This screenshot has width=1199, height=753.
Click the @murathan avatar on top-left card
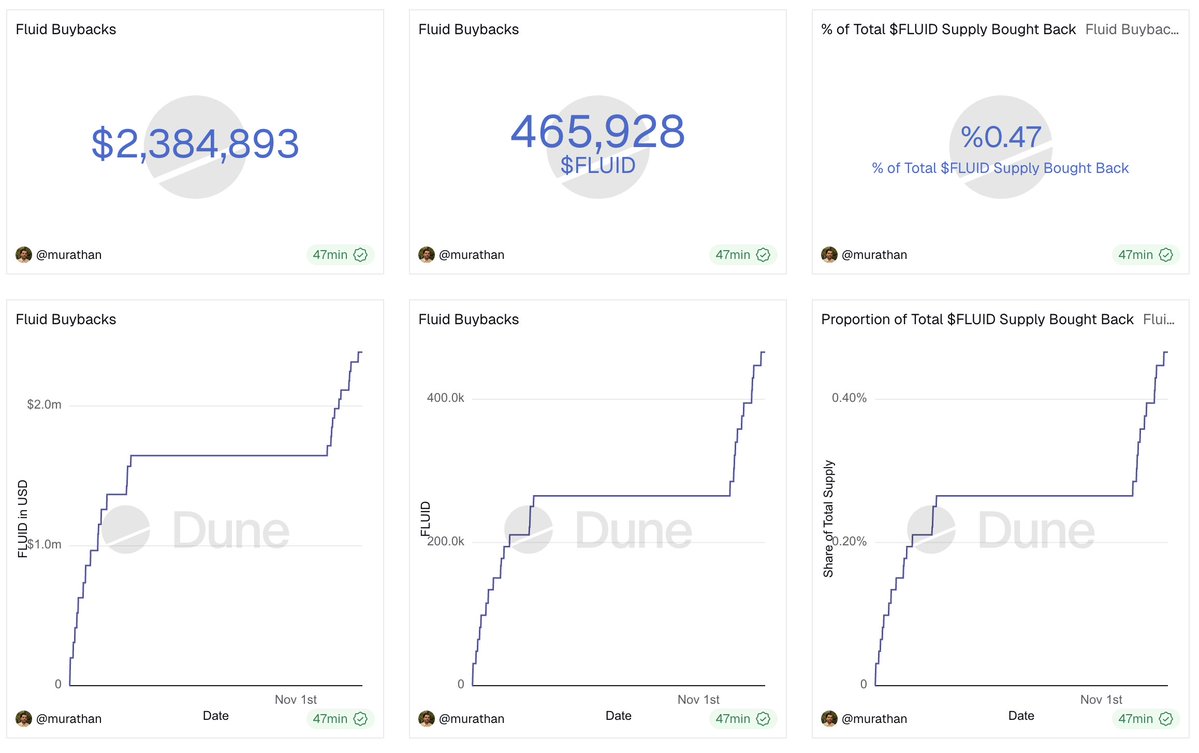point(24,255)
